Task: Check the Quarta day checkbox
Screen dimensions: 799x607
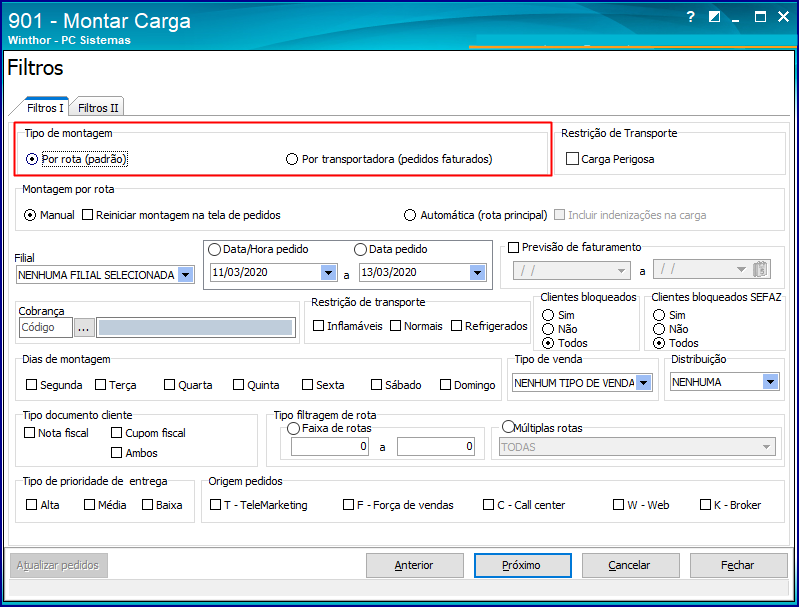Action: pyautogui.click(x=170, y=385)
